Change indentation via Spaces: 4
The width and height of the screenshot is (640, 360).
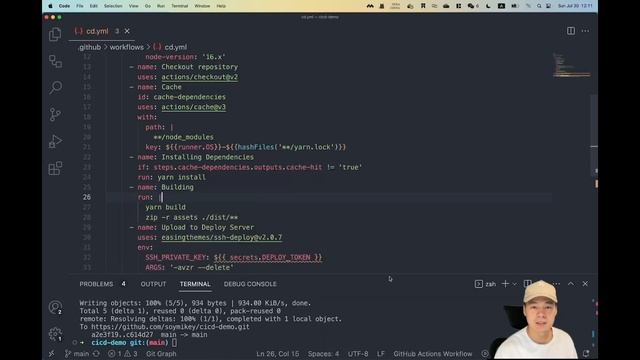click(323, 354)
